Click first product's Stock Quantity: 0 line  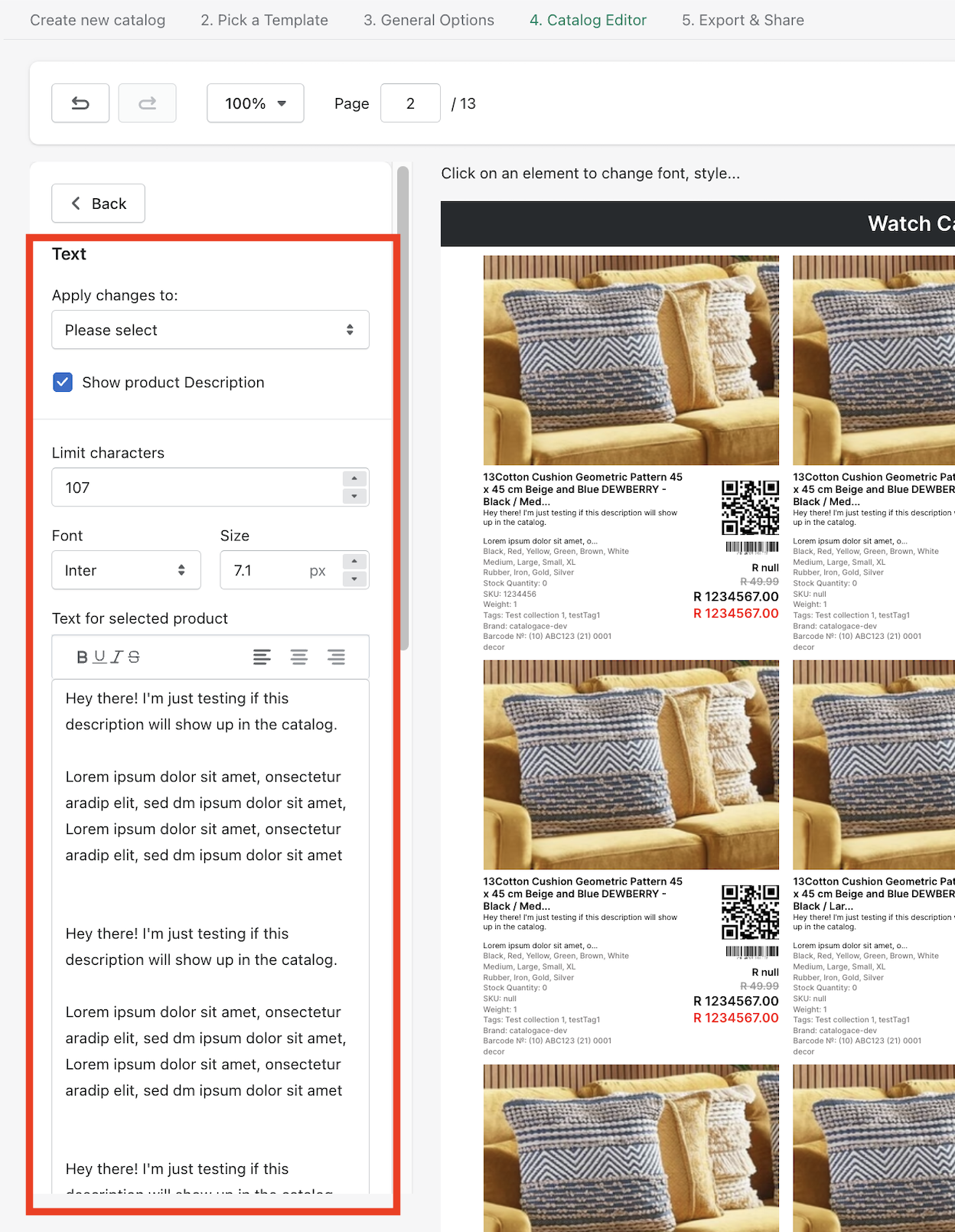click(x=516, y=583)
